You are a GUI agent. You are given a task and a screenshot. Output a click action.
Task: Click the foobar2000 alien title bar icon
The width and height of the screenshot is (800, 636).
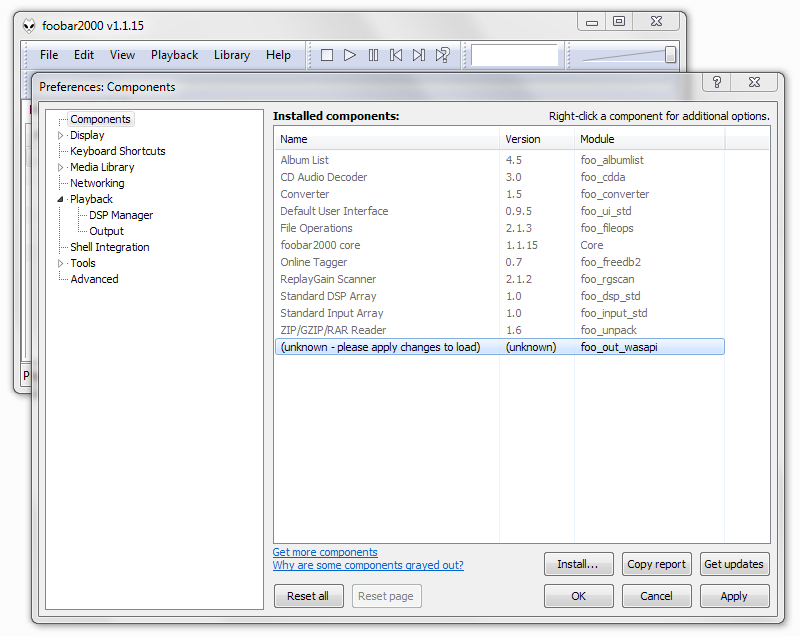coord(28,24)
